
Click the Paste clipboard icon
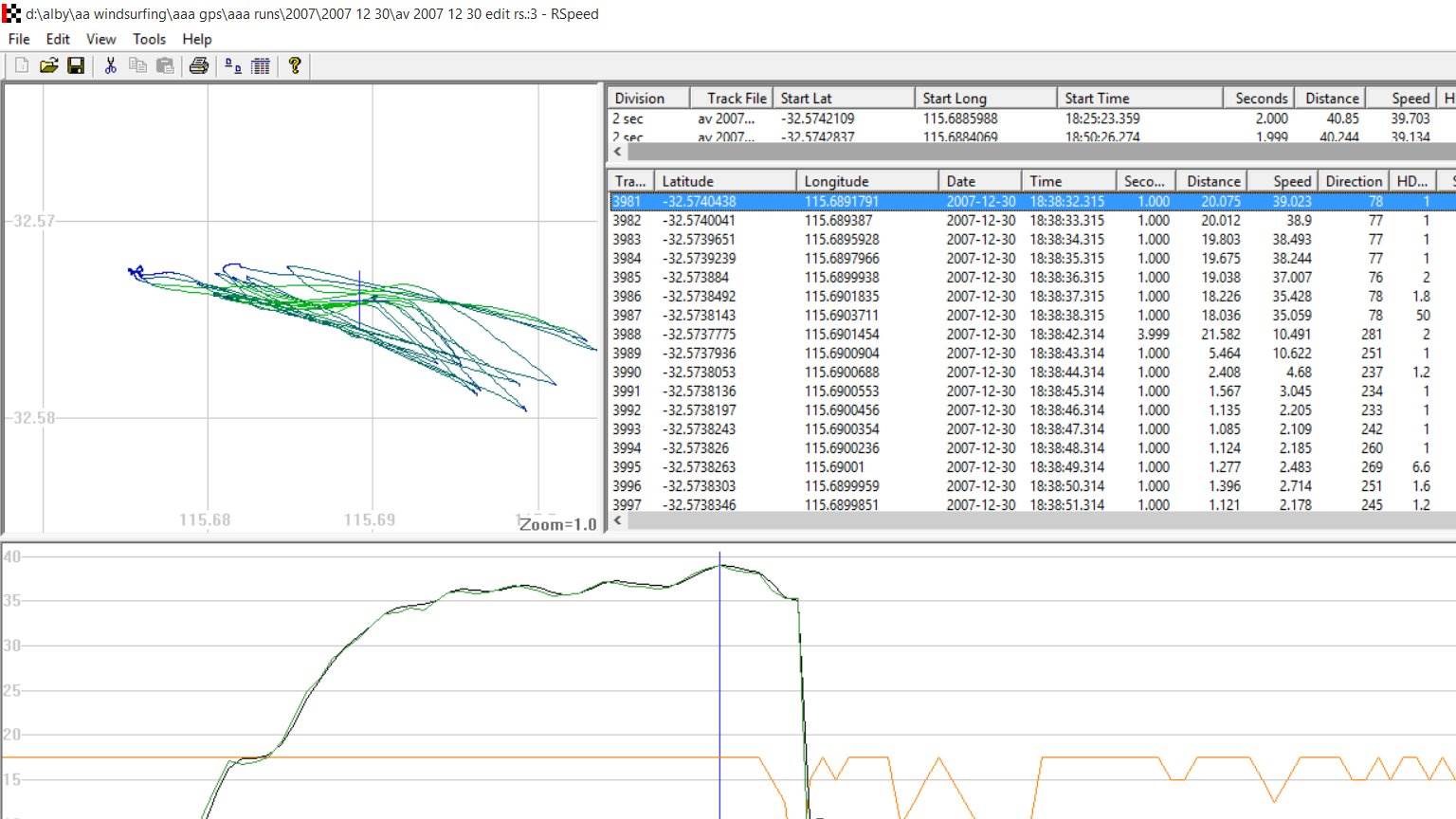click(x=165, y=65)
